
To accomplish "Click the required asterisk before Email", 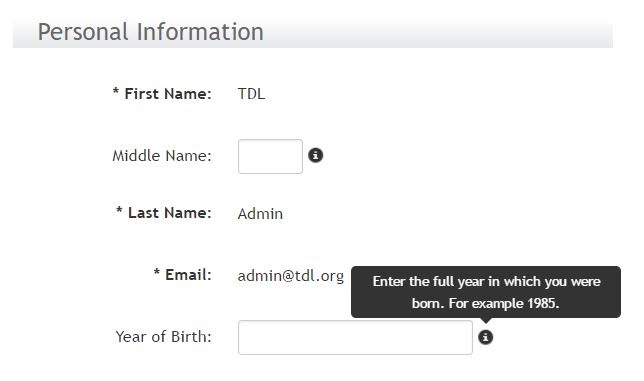I will point(156,272).
